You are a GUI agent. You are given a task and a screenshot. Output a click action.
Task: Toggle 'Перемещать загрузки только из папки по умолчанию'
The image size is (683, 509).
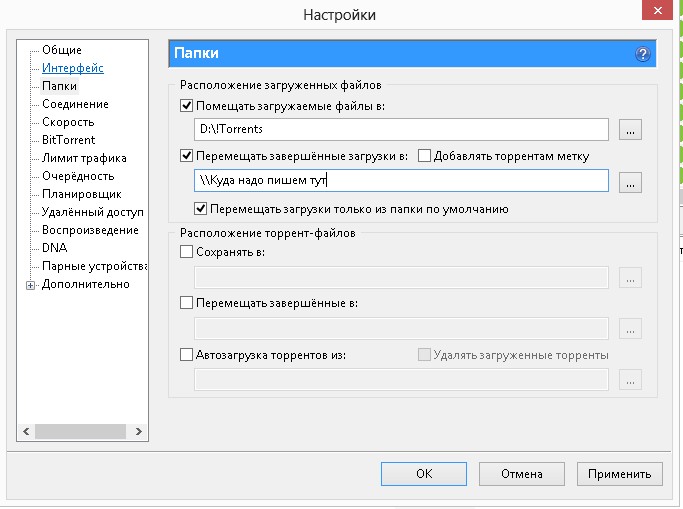click(x=202, y=210)
